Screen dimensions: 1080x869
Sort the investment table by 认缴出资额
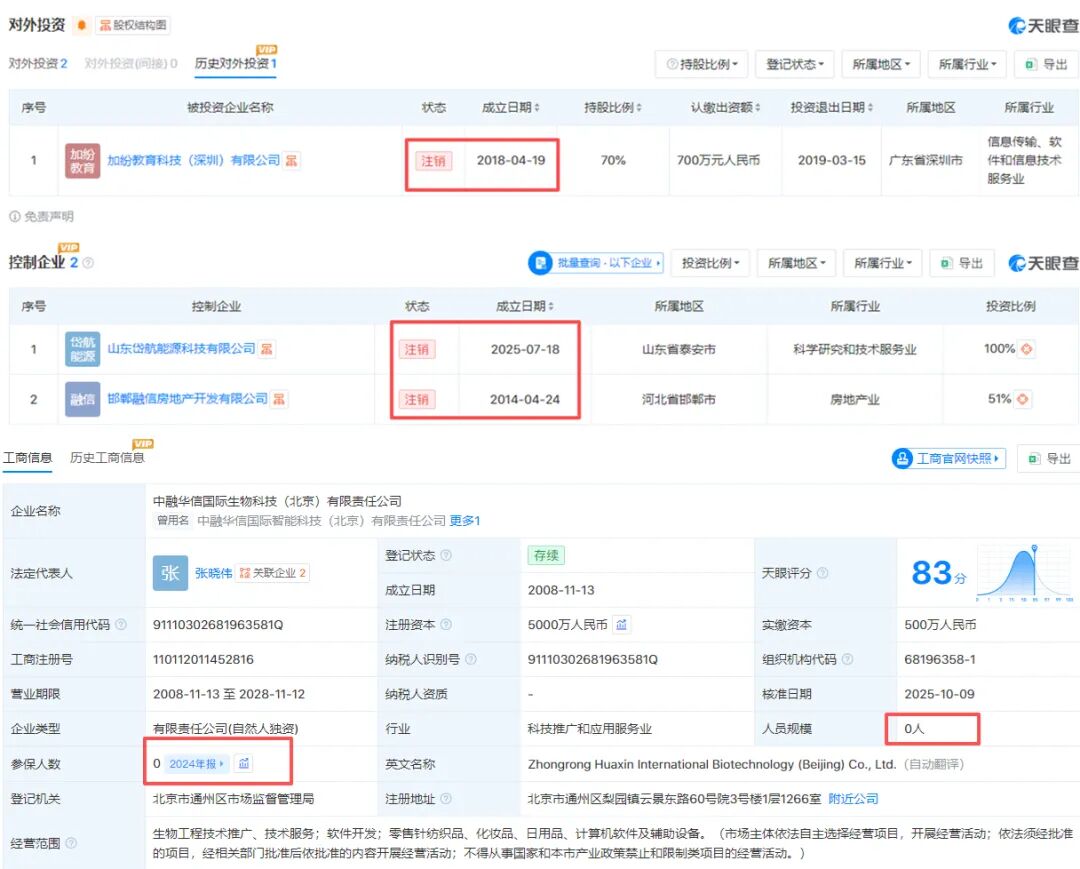click(726, 108)
